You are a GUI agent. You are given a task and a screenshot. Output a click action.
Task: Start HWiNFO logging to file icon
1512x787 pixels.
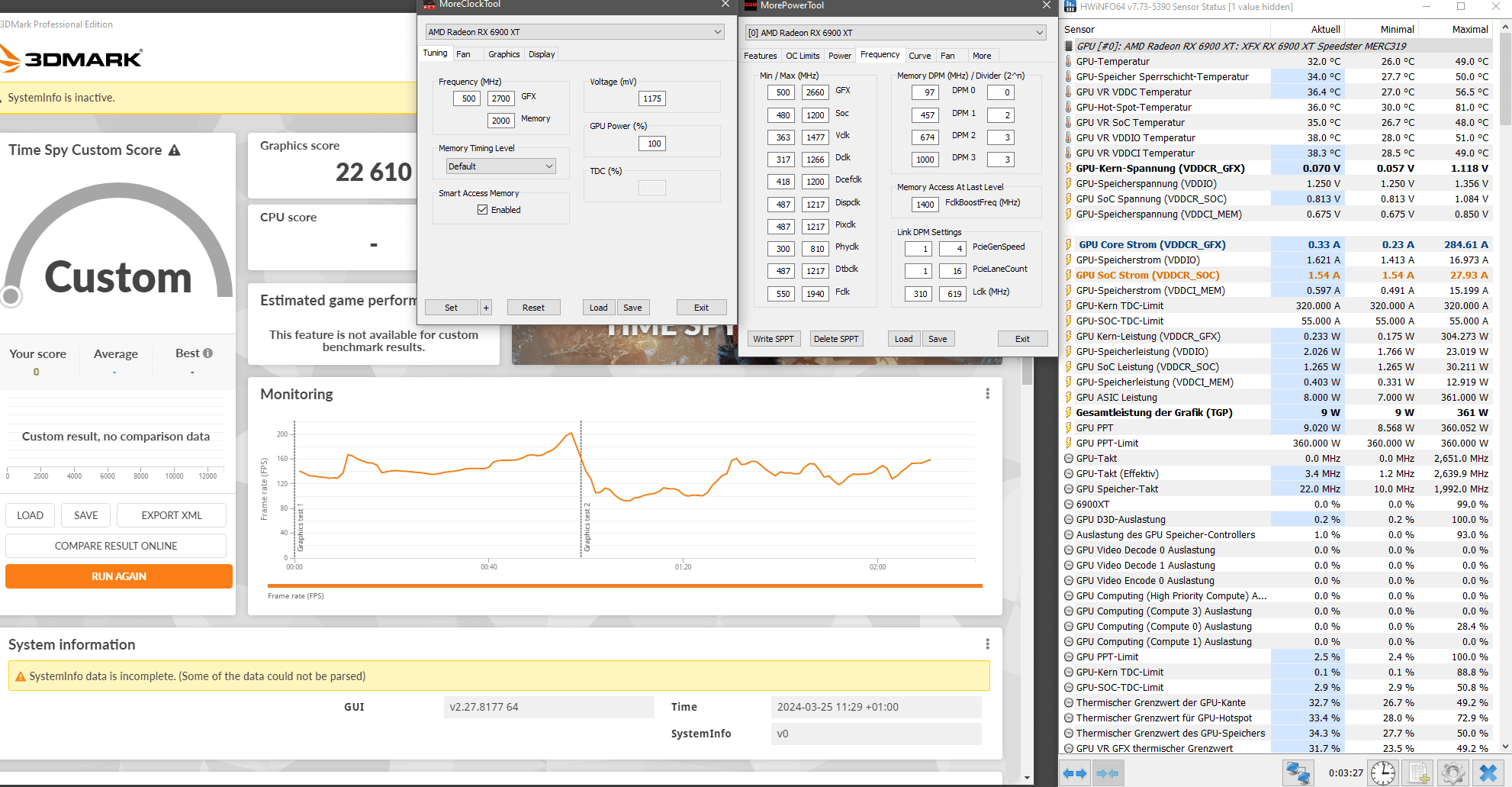[1418, 773]
